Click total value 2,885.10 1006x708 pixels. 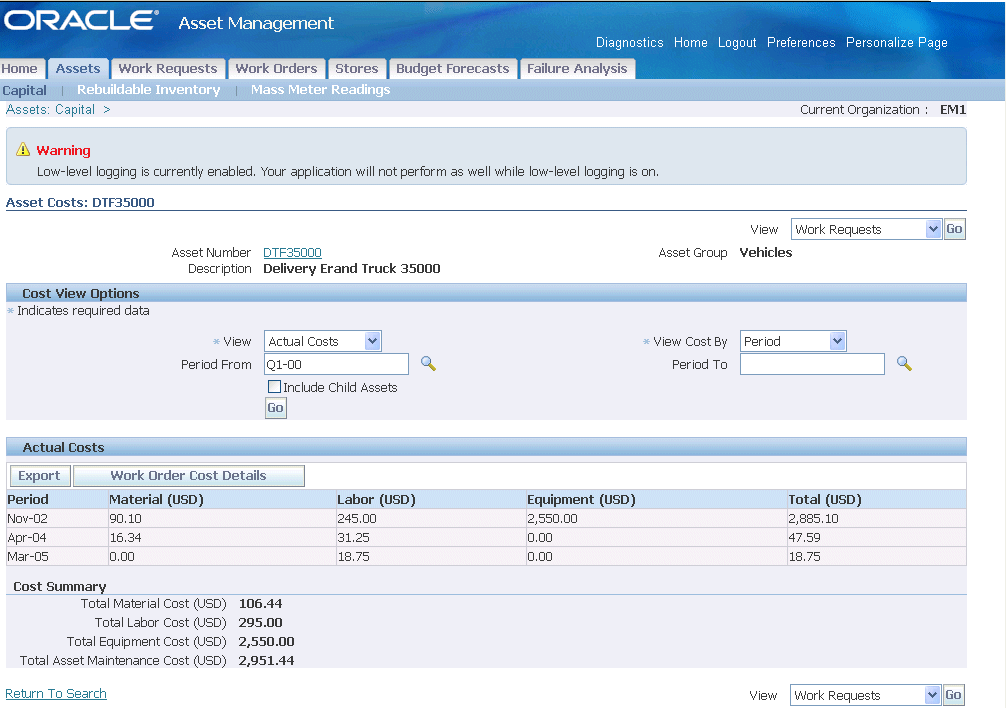813,518
